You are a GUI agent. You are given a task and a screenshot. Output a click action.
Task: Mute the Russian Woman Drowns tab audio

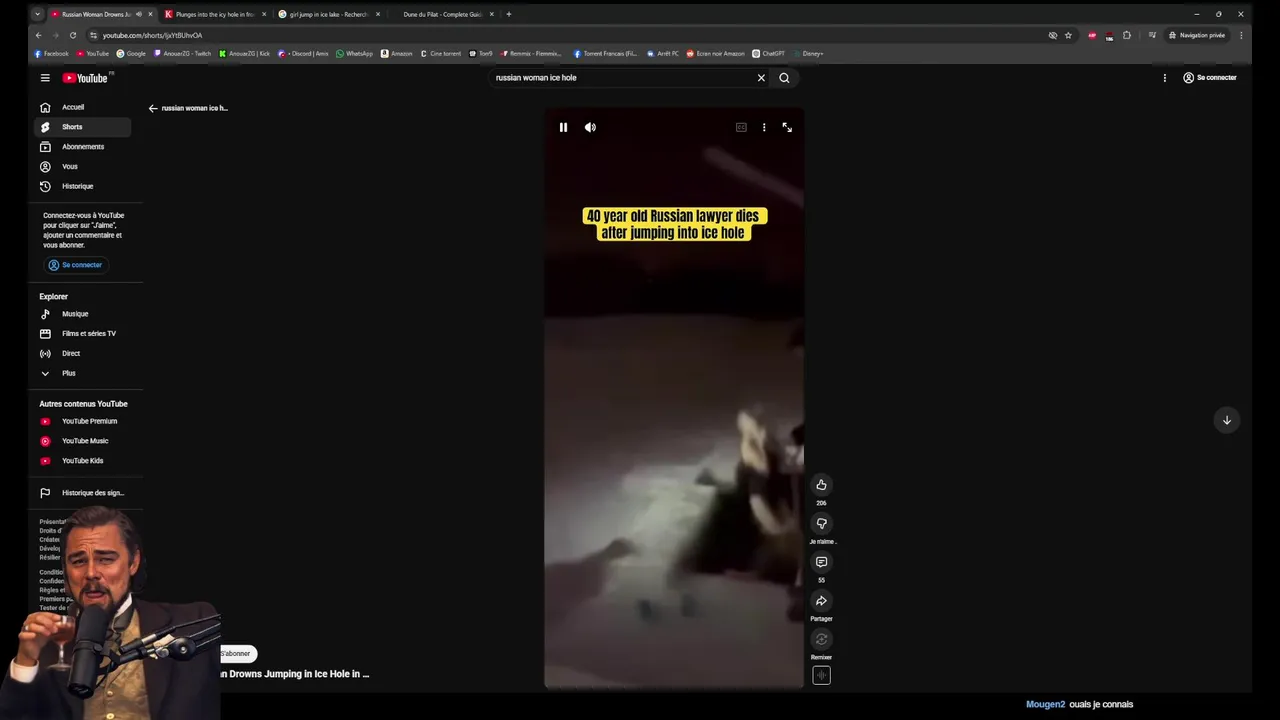coord(139,14)
